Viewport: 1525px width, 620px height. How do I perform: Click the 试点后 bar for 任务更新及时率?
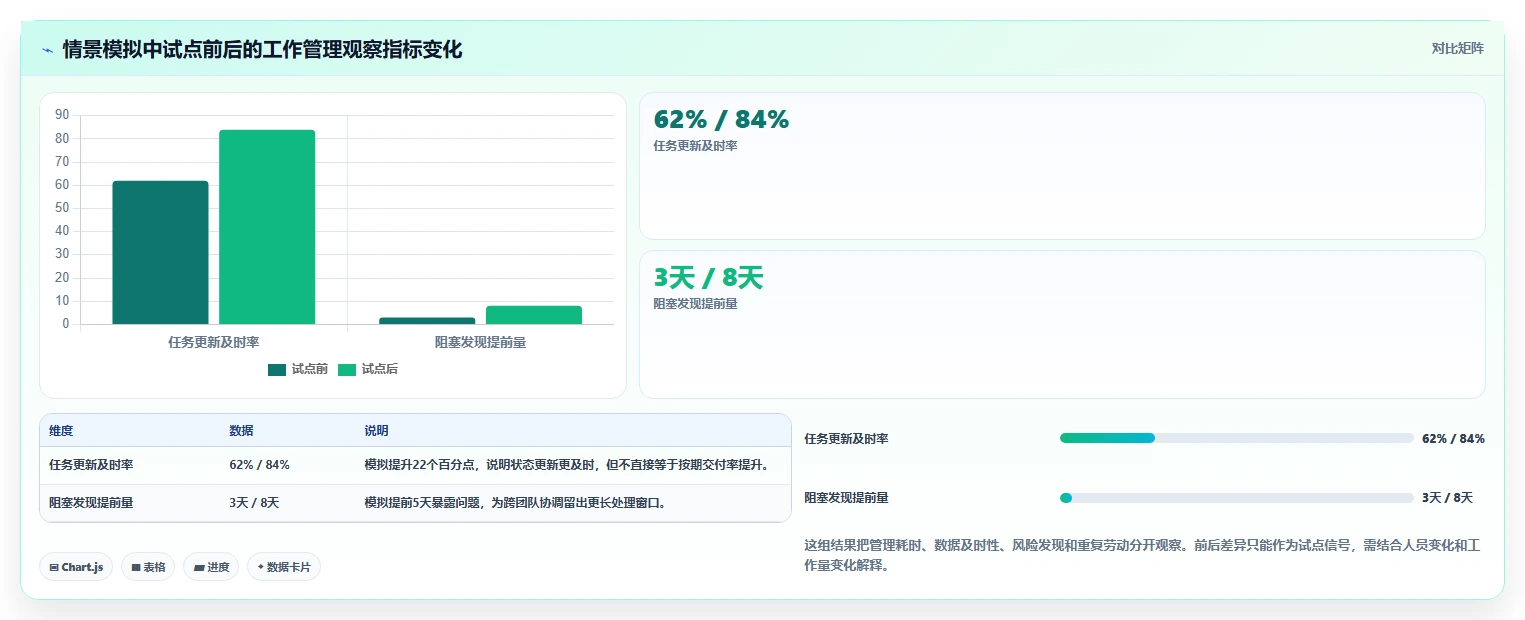[x=267, y=227]
